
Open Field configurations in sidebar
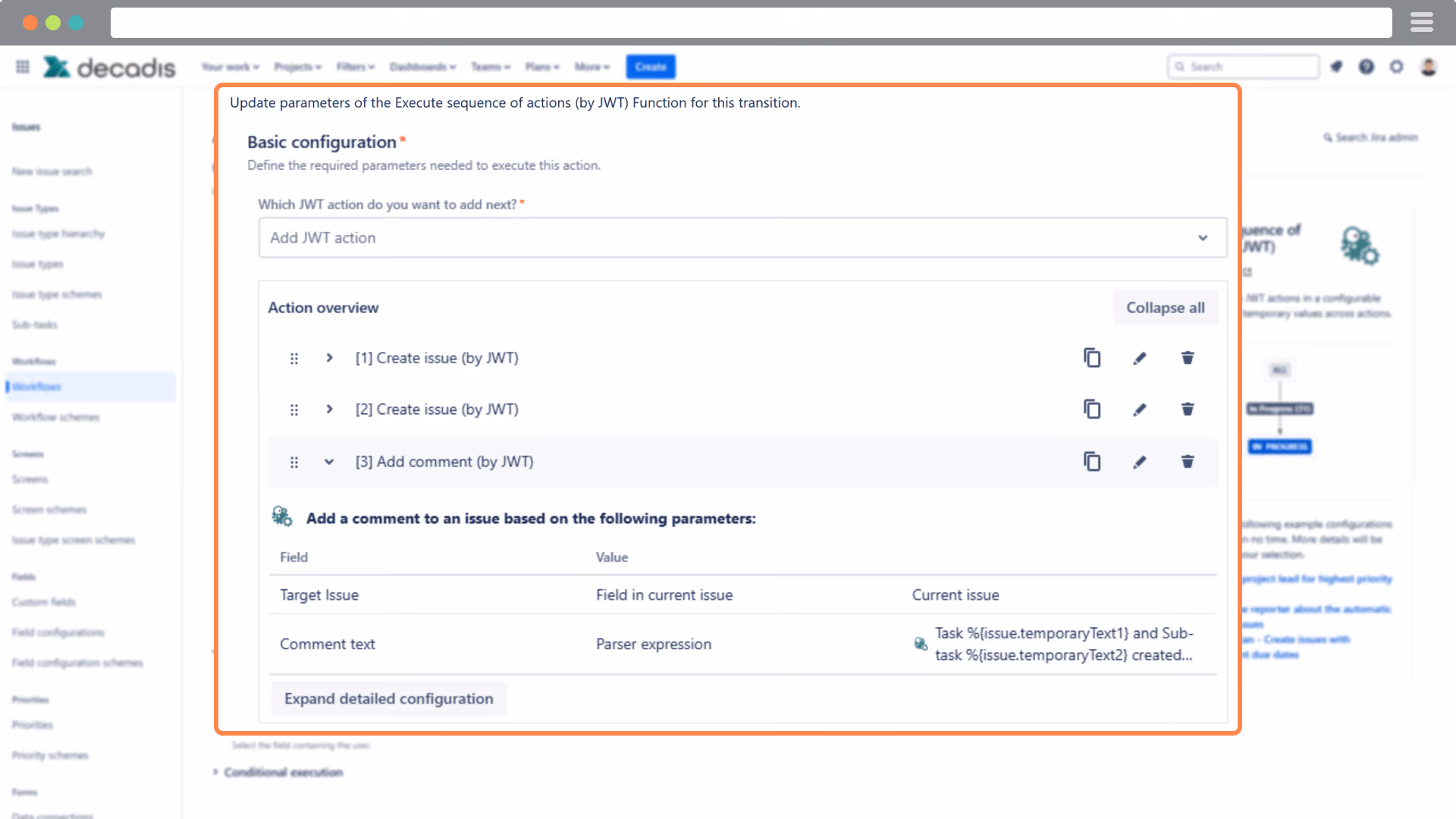pos(58,632)
